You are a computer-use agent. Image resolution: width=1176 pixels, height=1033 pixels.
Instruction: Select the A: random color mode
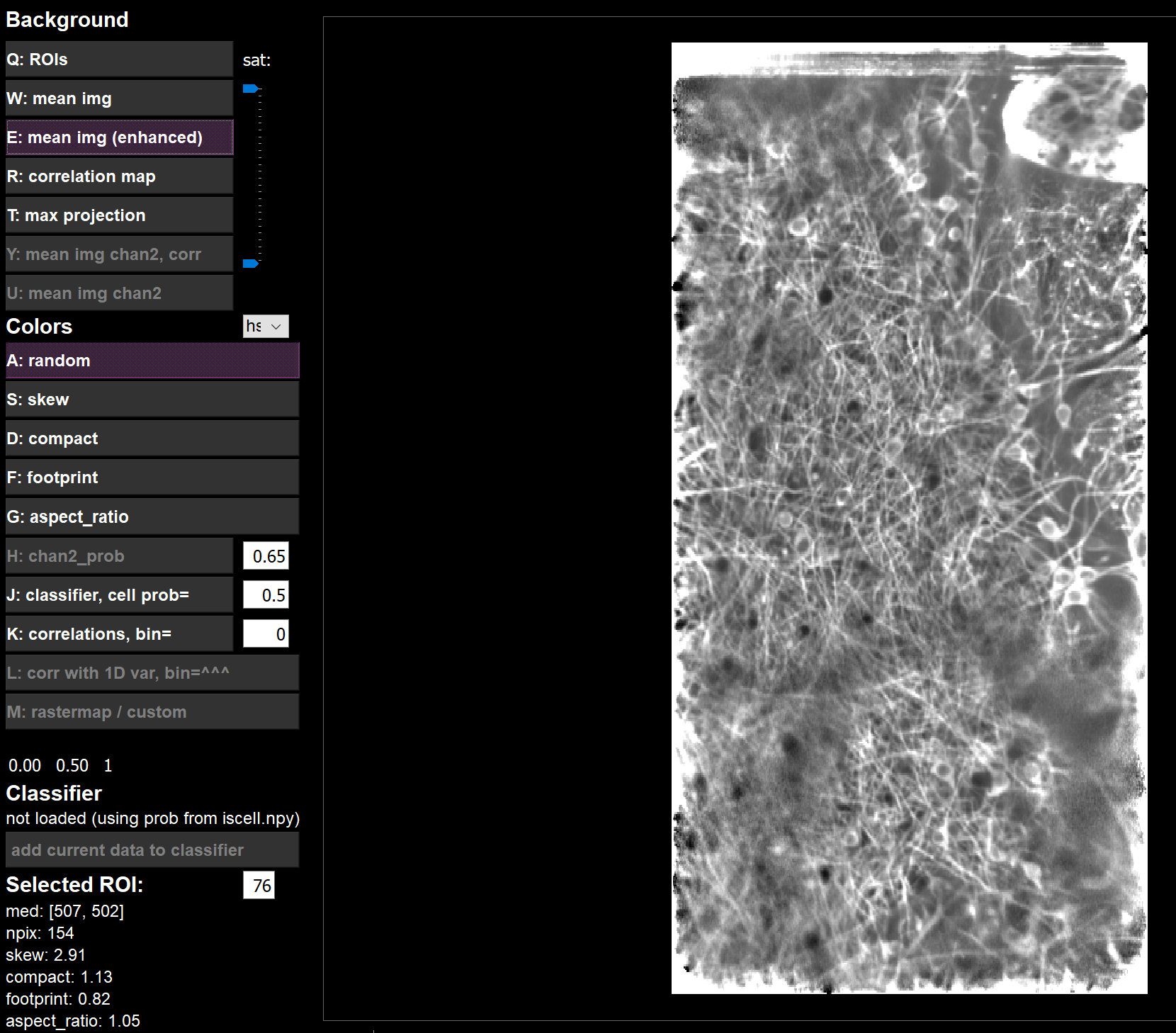coord(152,361)
